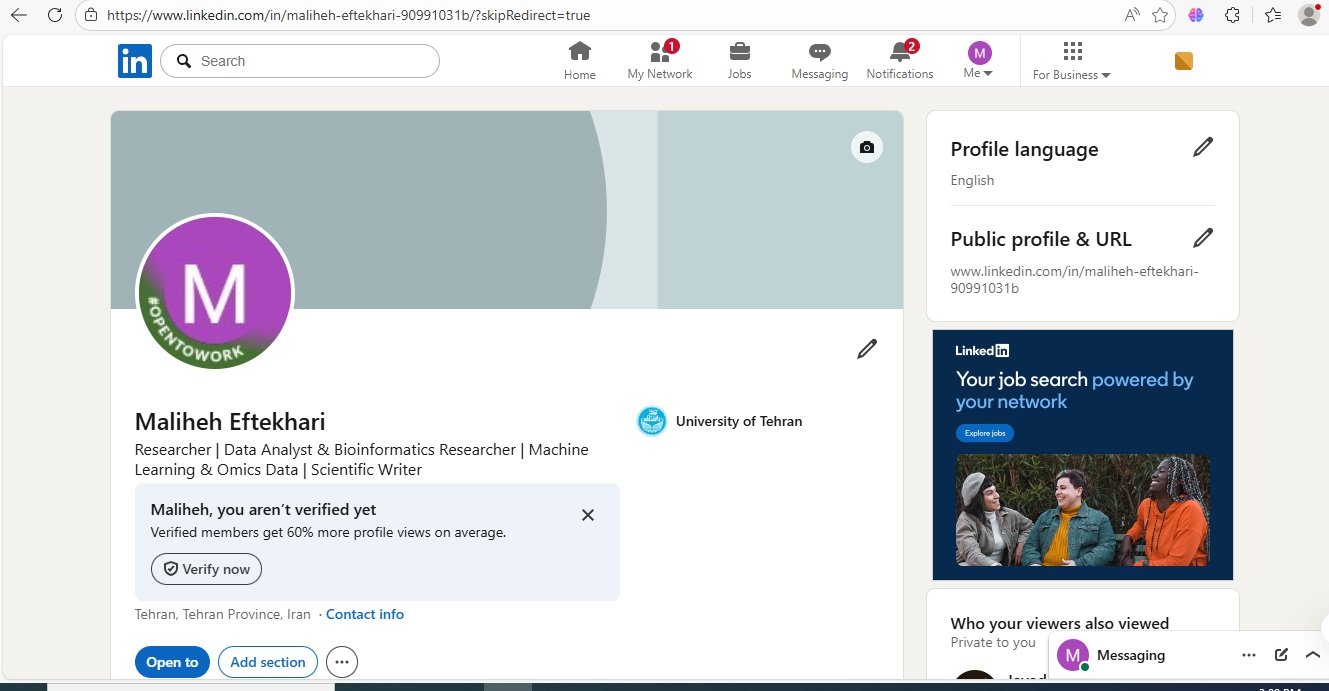Expand the For Business dropdown
Screen dimensions: 1329x691
1072,61
